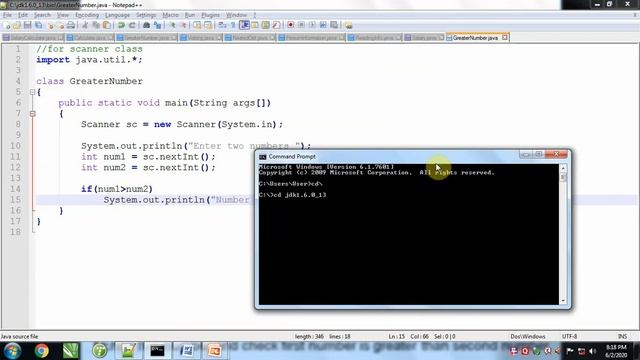Image resolution: width=640 pixels, height=360 pixels.
Task: Click the 'Dos\Windows' status bar entry
Action: tap(528, 337)
